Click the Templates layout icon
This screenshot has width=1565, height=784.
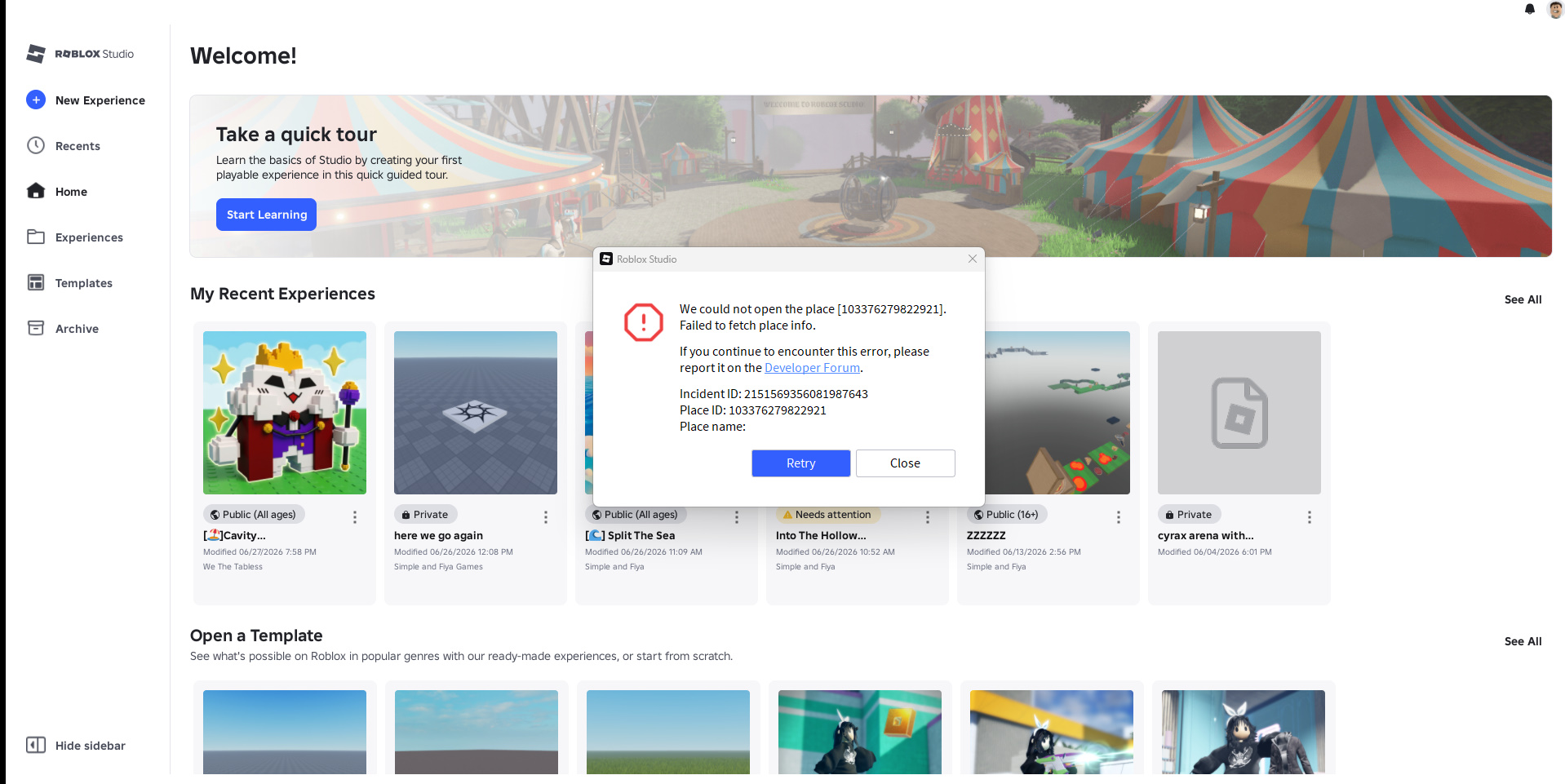click(36, 282)
